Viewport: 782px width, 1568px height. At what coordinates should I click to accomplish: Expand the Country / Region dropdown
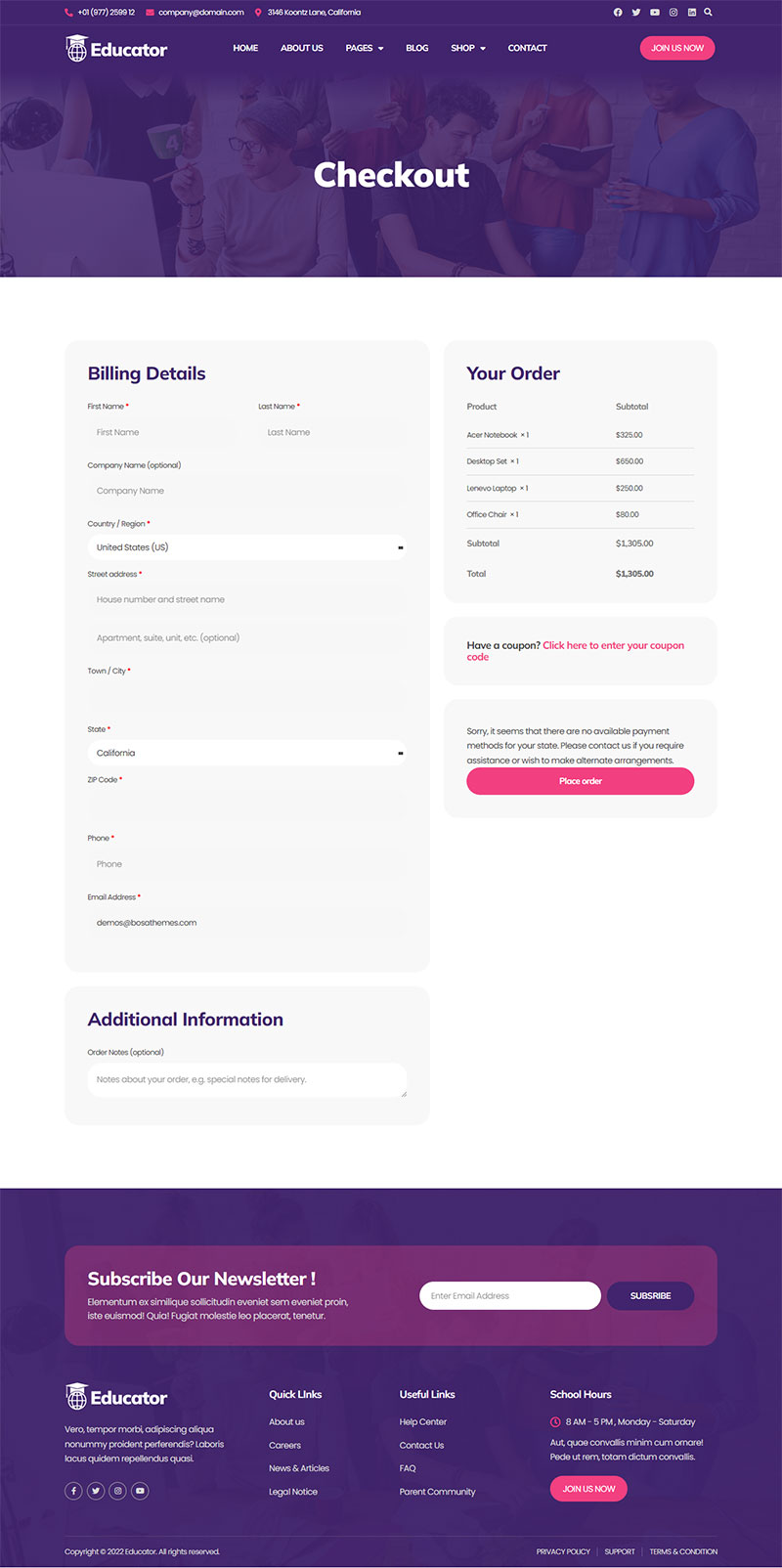(x=246, y=547)
